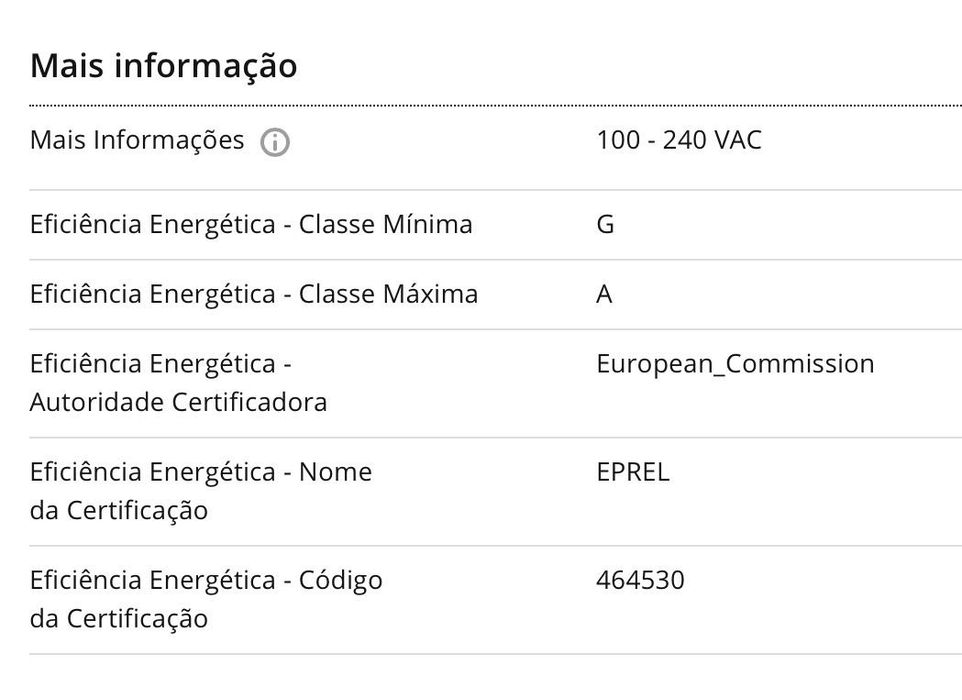This screenshot has width=962, height=700.
Task: Click the word 'Máxima' in the class row
Action: (431, 294)
